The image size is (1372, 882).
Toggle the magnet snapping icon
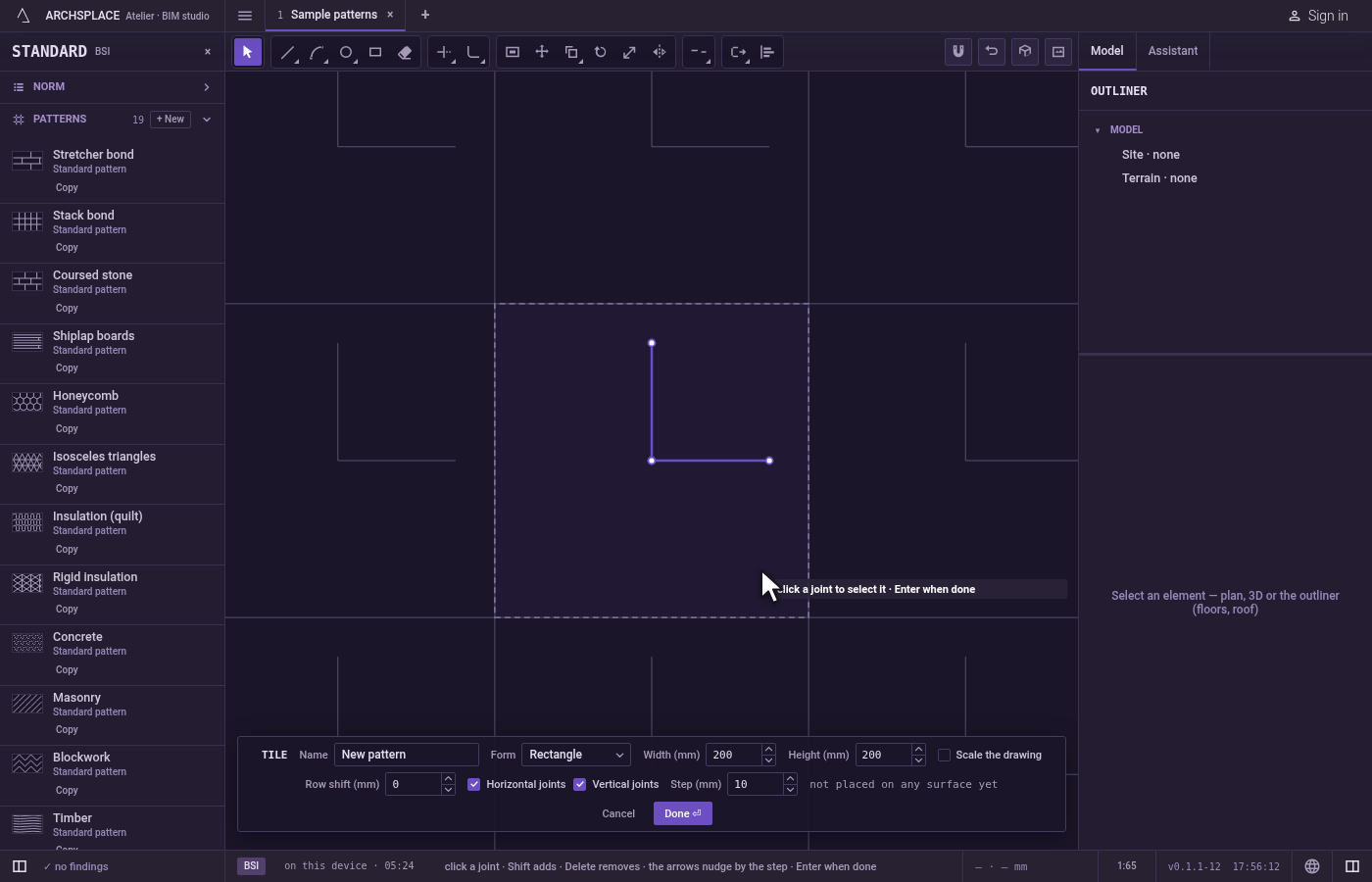tap(958, 51)
